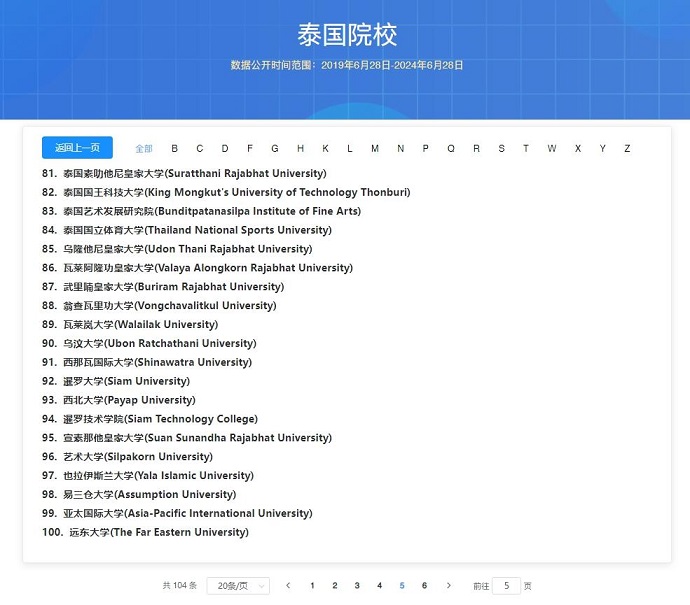Open Siam University link
The image size is (690, 605).
(x=126, y=381)
